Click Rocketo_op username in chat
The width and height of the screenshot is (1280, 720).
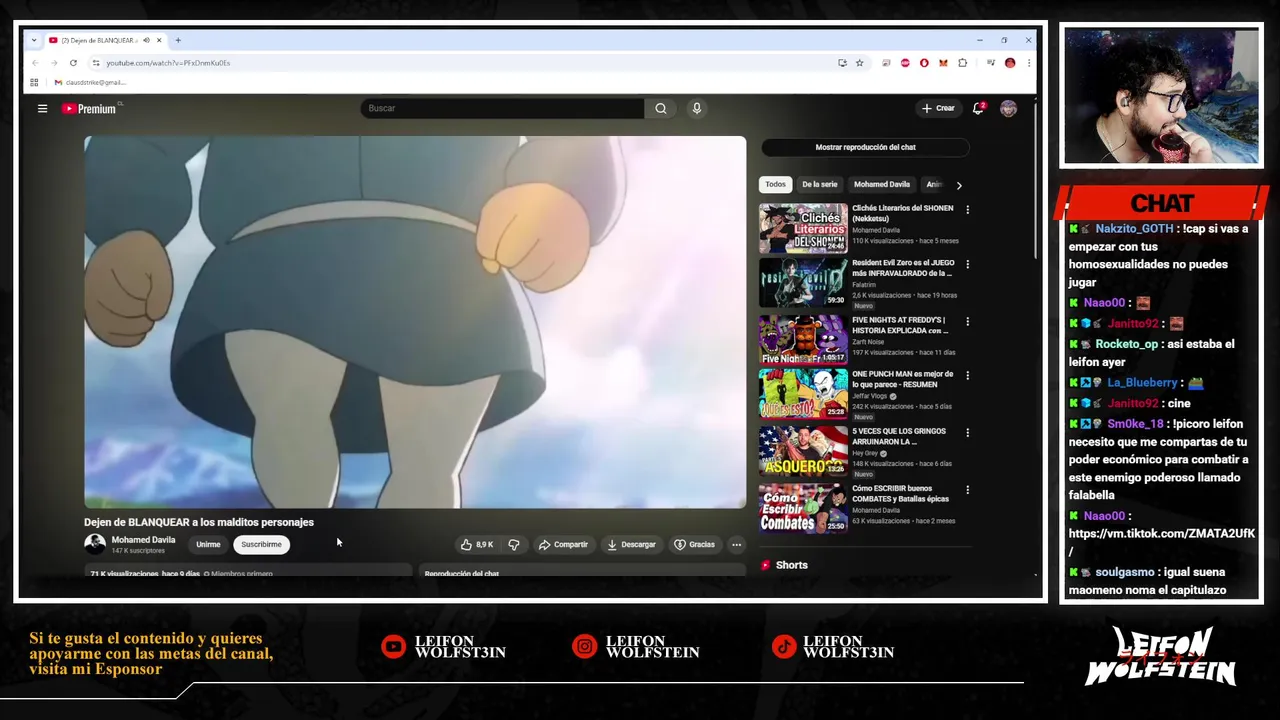1126,344
